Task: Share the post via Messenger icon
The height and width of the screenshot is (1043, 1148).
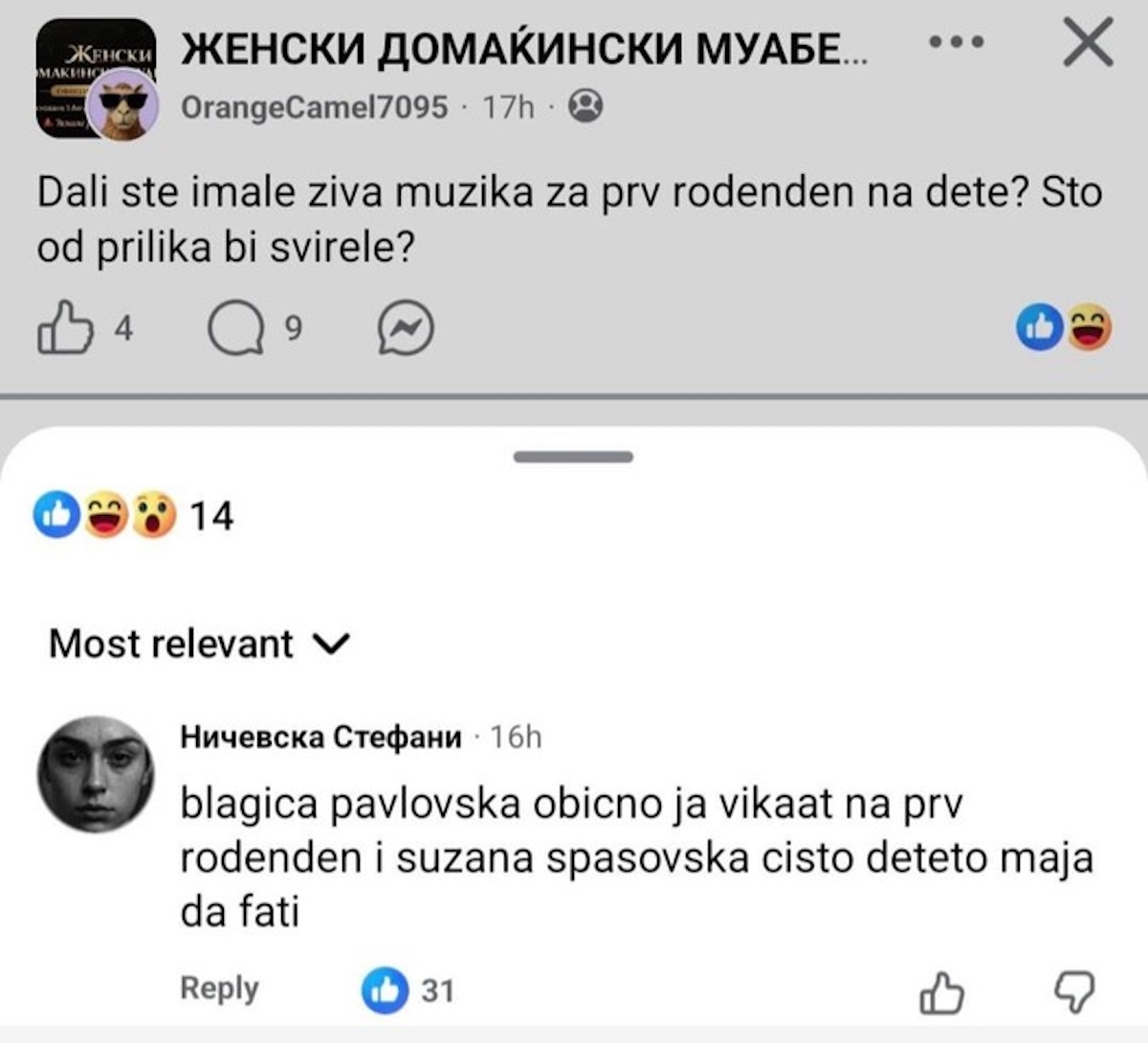Action: pos(406,329)
